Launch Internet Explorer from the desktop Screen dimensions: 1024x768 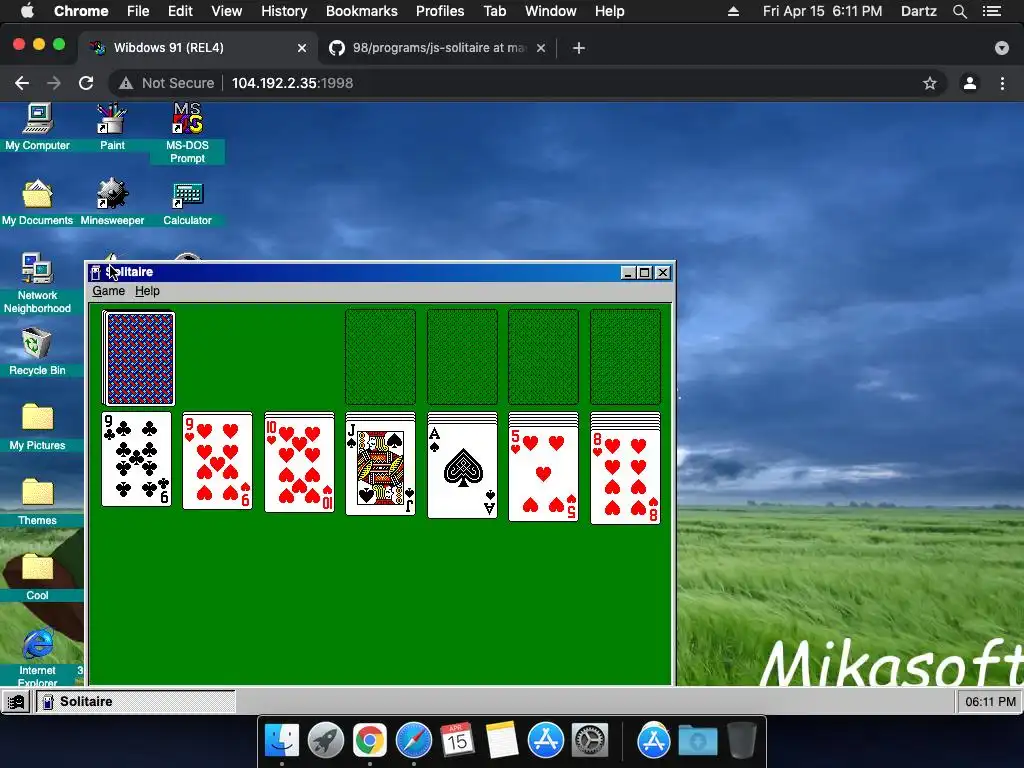click(x=37, y=656)
